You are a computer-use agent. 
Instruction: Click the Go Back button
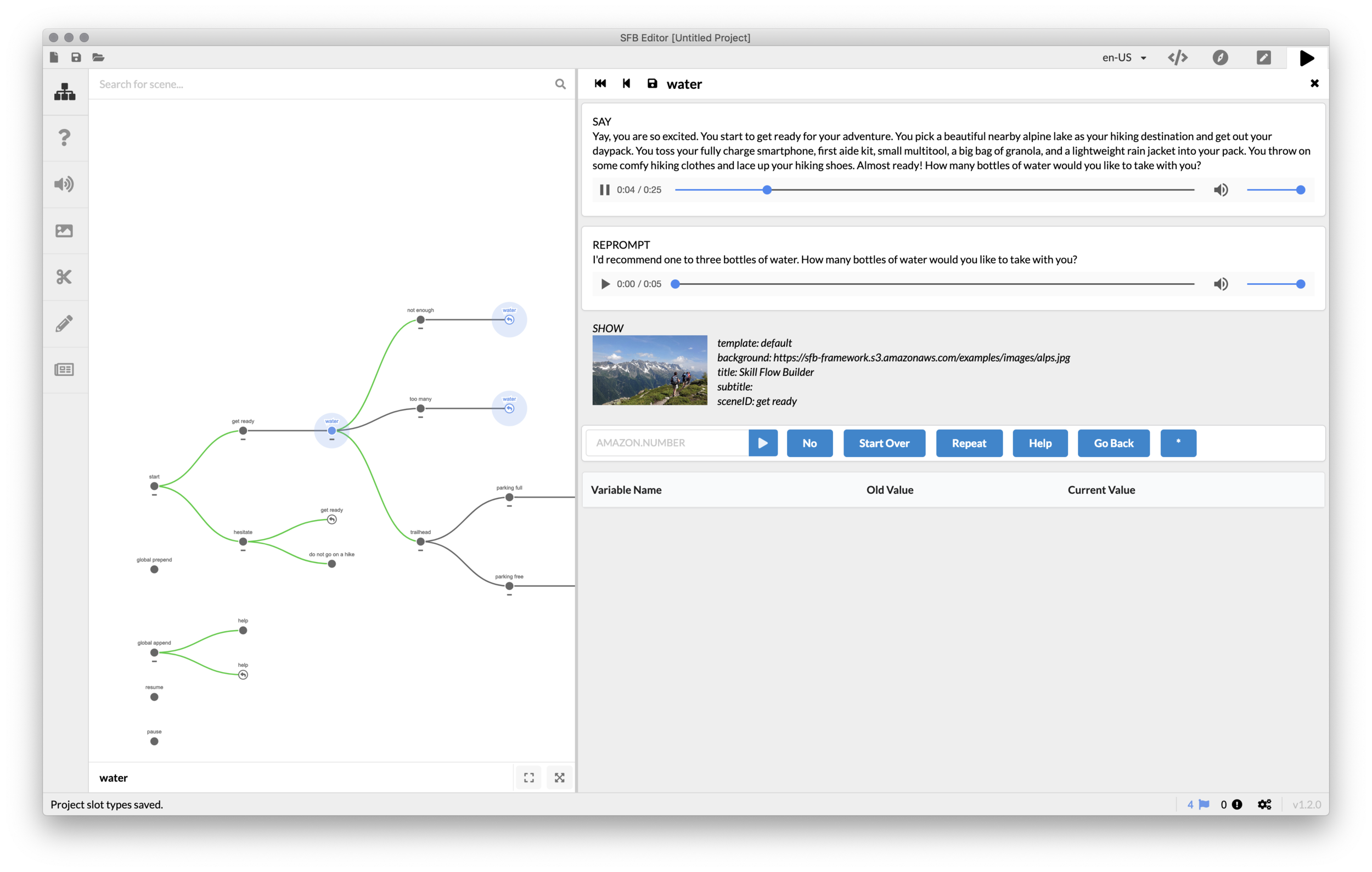(1114, 442)
